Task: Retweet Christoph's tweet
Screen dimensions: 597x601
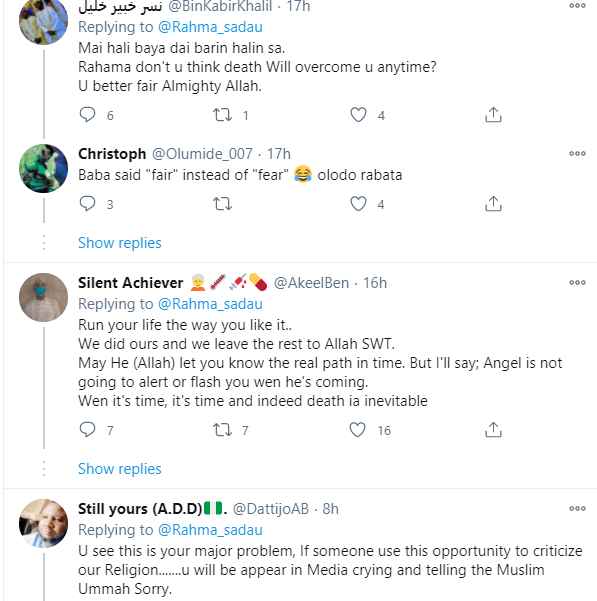Action: pyautogui.click(x=223, y=204)
